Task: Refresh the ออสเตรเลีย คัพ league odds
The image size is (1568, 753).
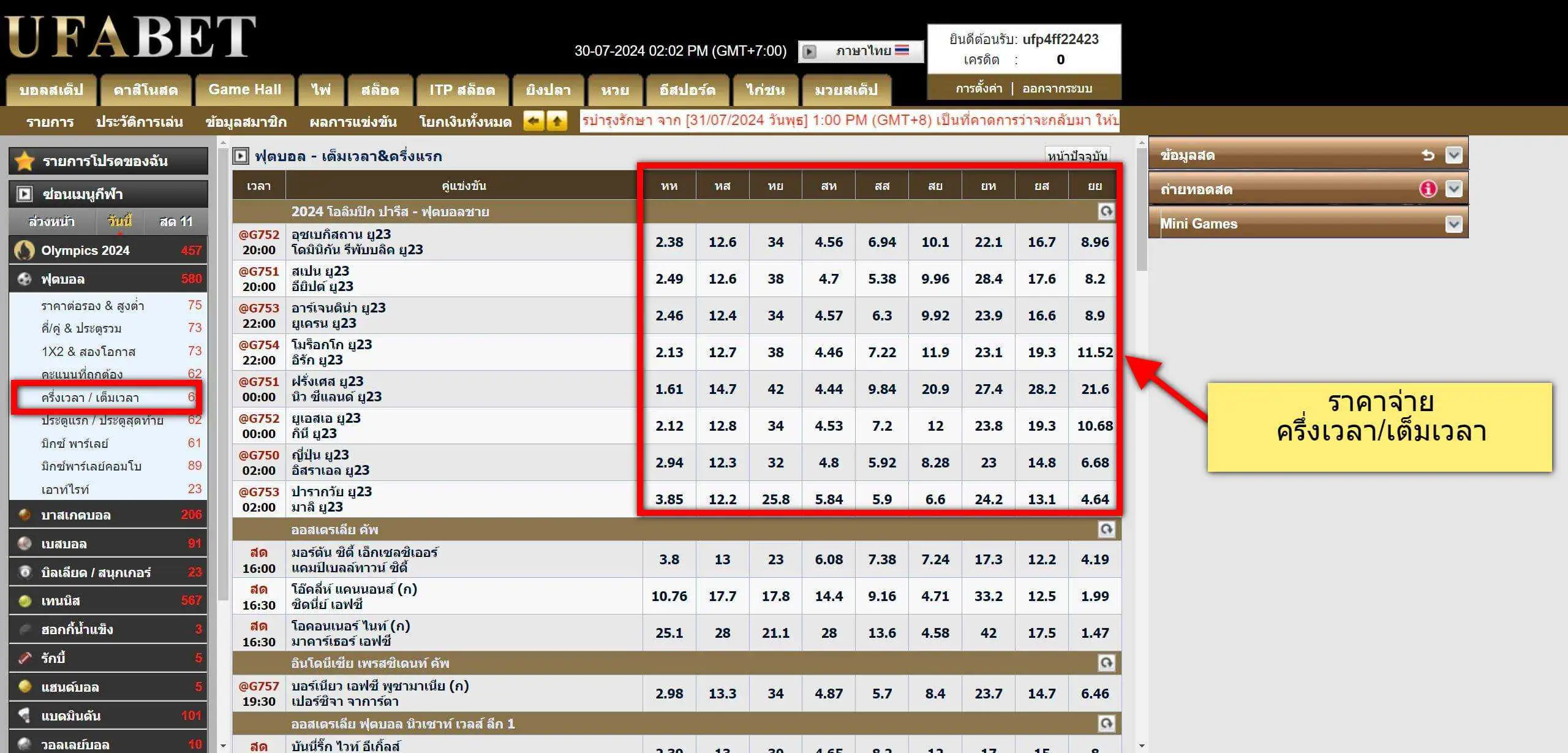Action: [1106, 529]
